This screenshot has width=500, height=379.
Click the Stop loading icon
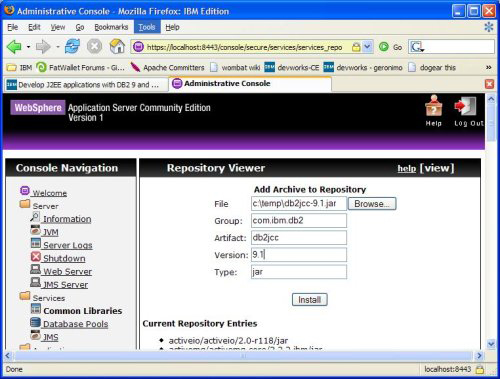(94, 46)
